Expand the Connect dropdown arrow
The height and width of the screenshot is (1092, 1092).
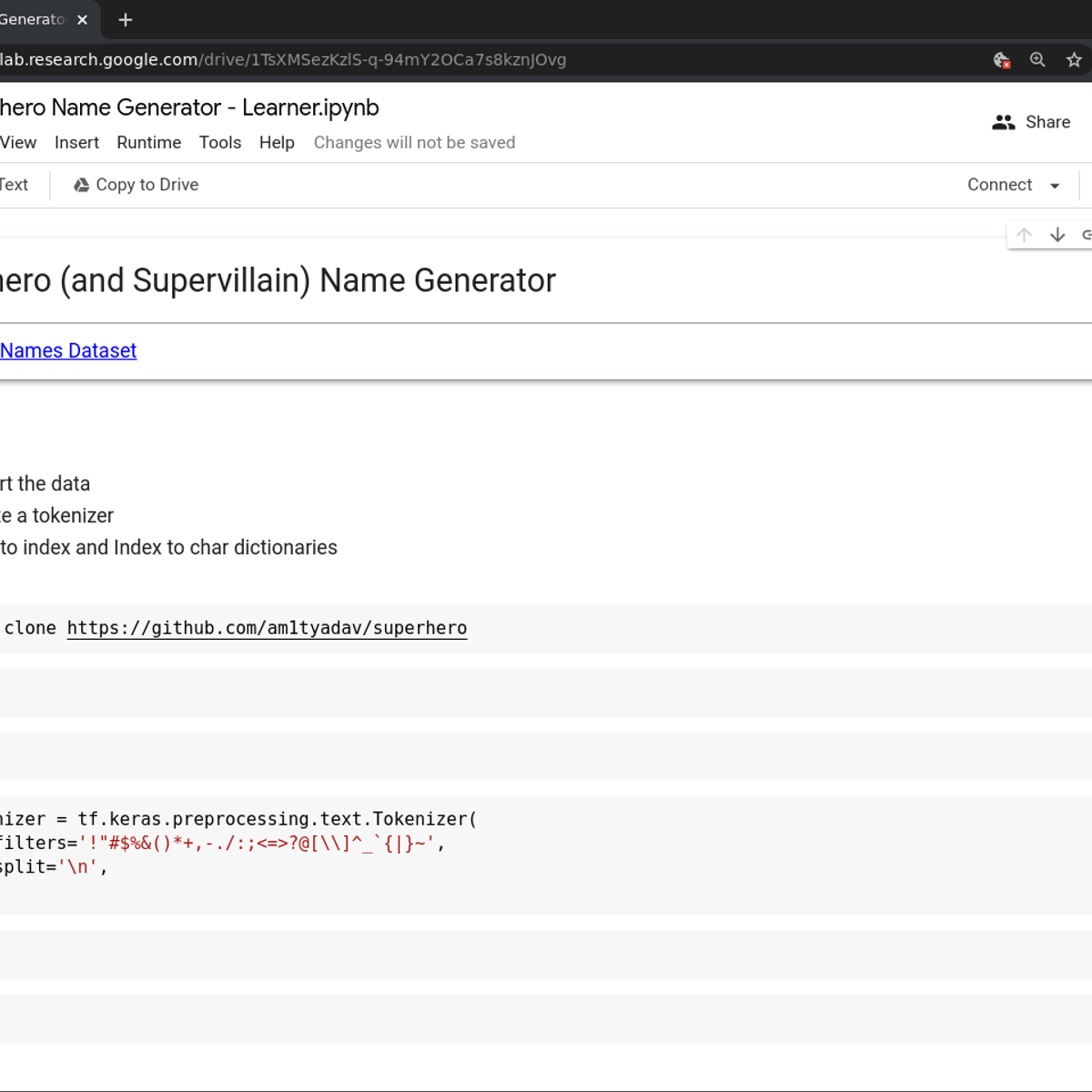(x=1055, y=186)
